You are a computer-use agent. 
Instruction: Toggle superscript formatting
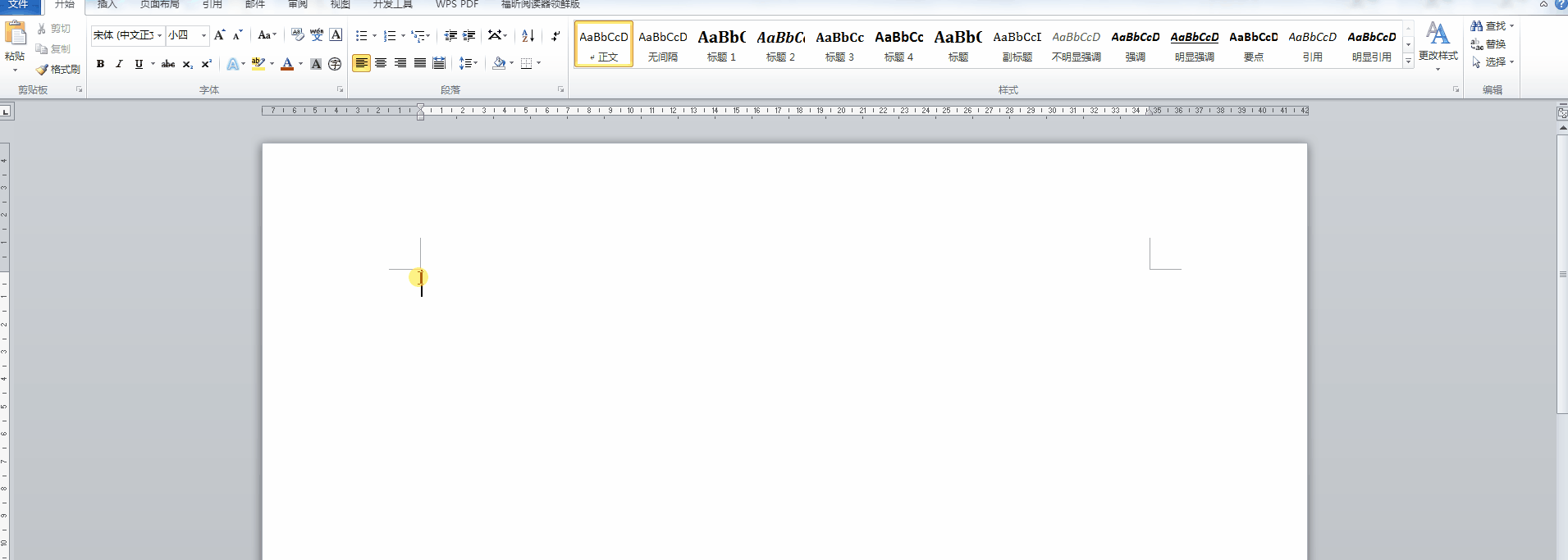(x=207, y=63)
